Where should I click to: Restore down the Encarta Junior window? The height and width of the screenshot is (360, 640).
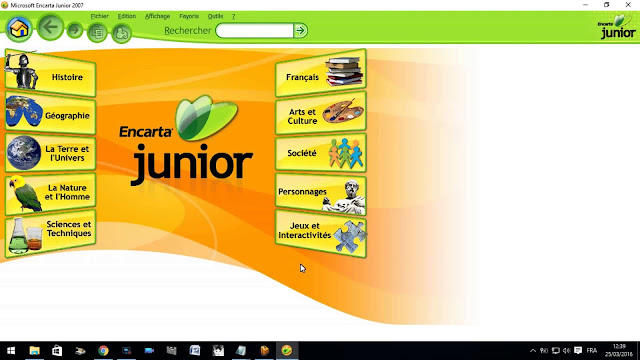tap(607, 5)
